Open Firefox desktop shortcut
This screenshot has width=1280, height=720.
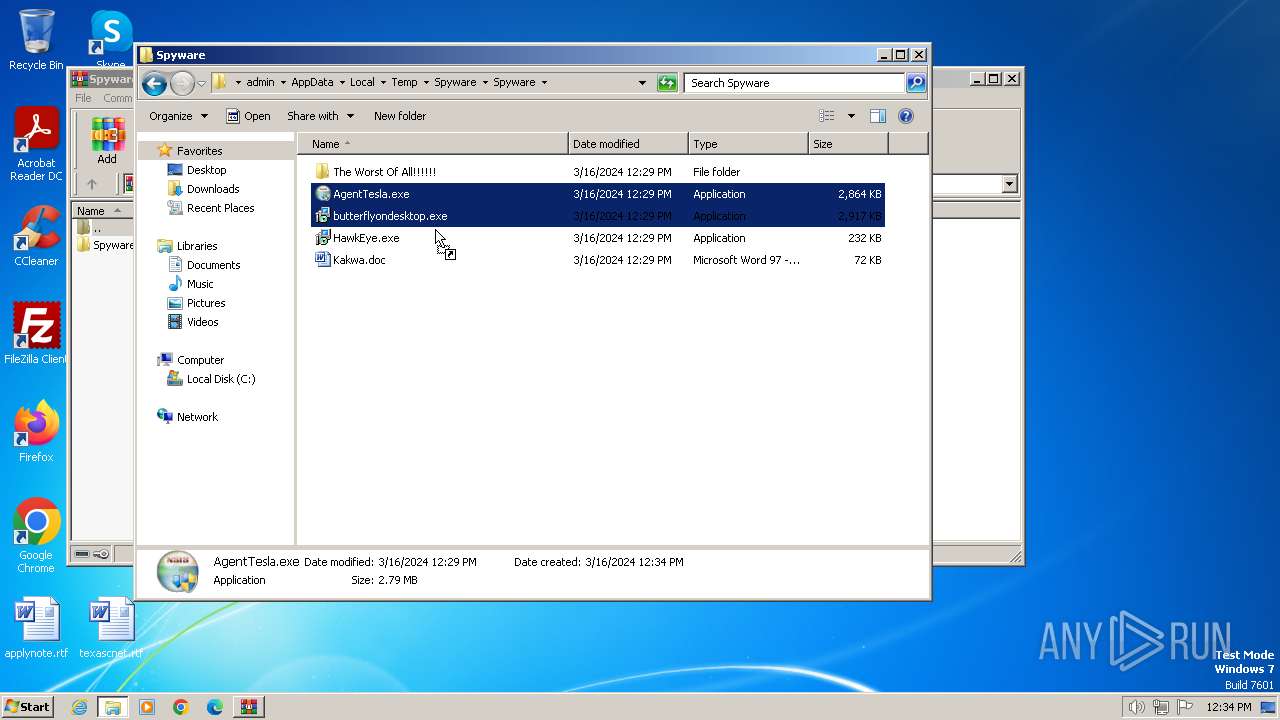click(x=36, y=431)
